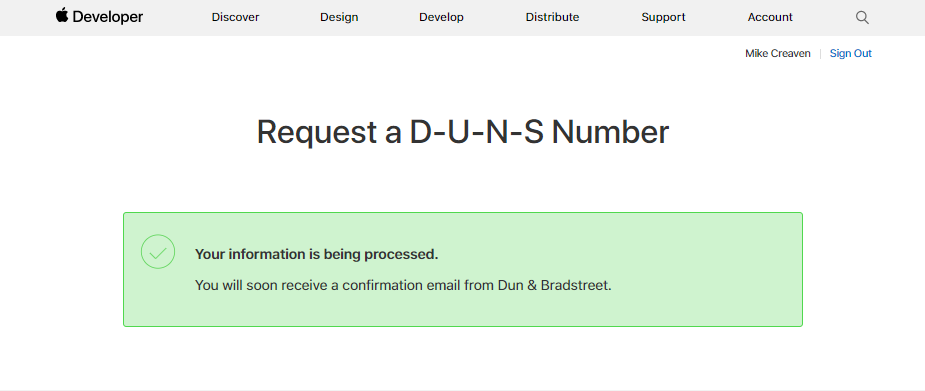Click the Request a D-U-N-S Number heading
The height and width of the screenshot is (391, 925).
[x=463, y=132]
